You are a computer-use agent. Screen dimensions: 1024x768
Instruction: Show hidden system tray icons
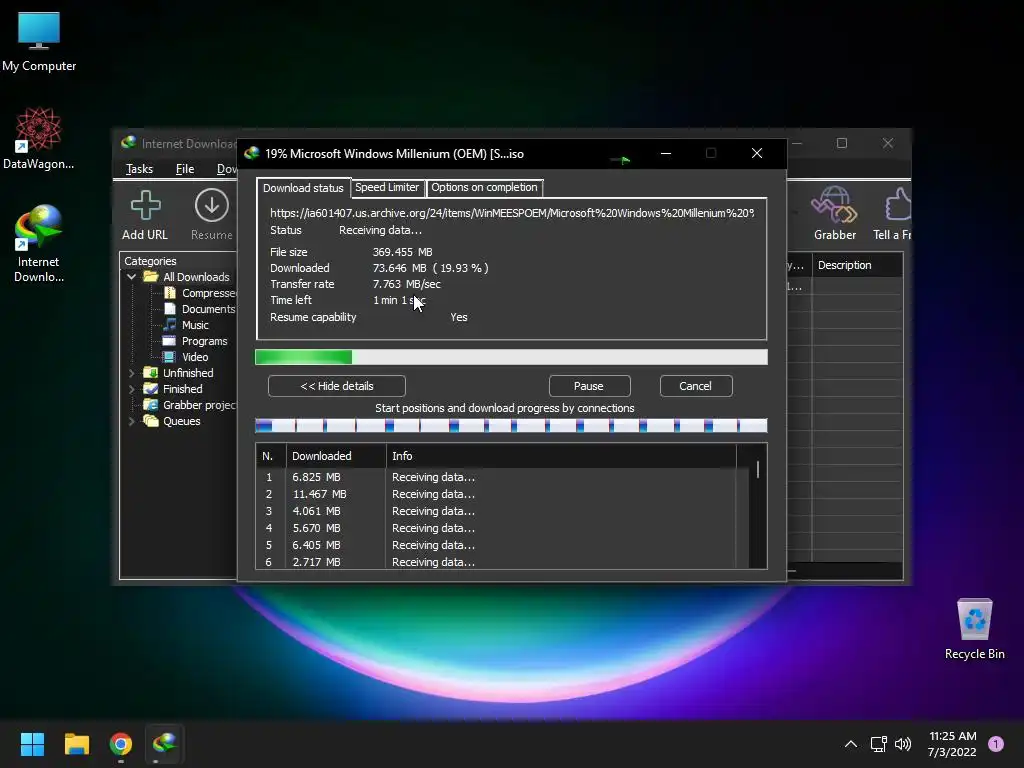[x=850, y=744]
